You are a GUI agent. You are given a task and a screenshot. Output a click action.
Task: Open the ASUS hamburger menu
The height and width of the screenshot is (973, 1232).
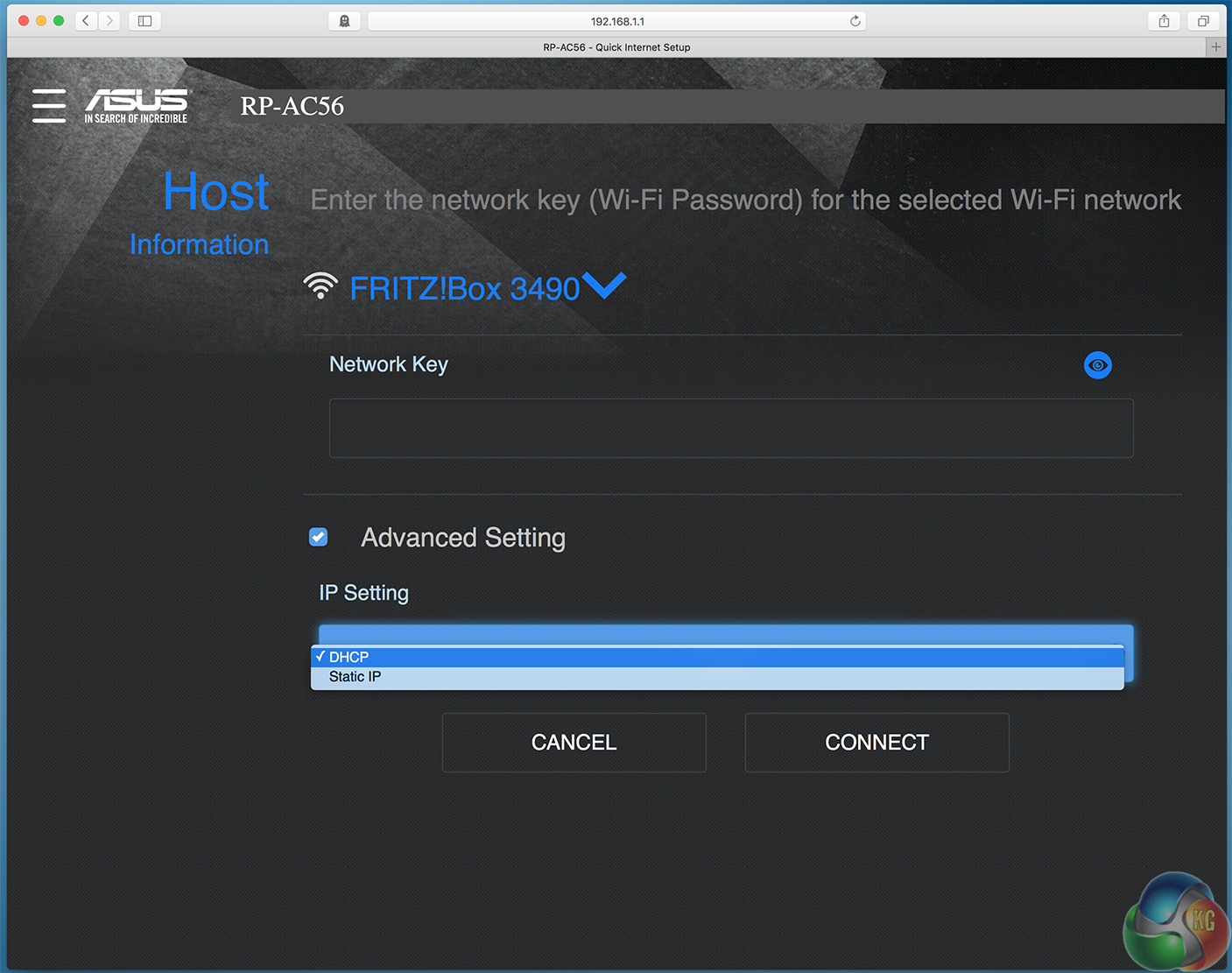point(49,105)
